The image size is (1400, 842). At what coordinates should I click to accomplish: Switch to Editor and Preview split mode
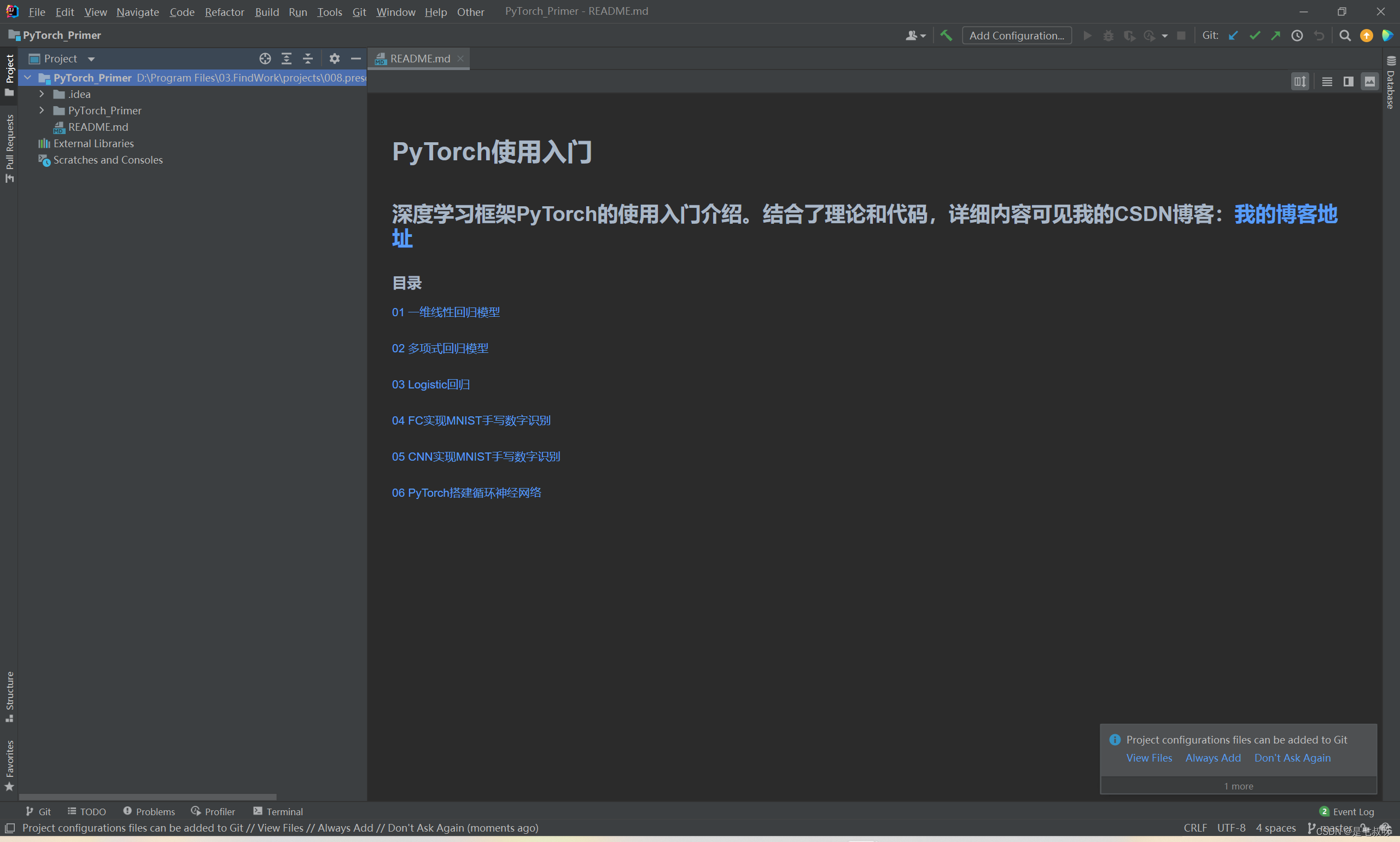pyautogui.click(x=1349, y=82)
